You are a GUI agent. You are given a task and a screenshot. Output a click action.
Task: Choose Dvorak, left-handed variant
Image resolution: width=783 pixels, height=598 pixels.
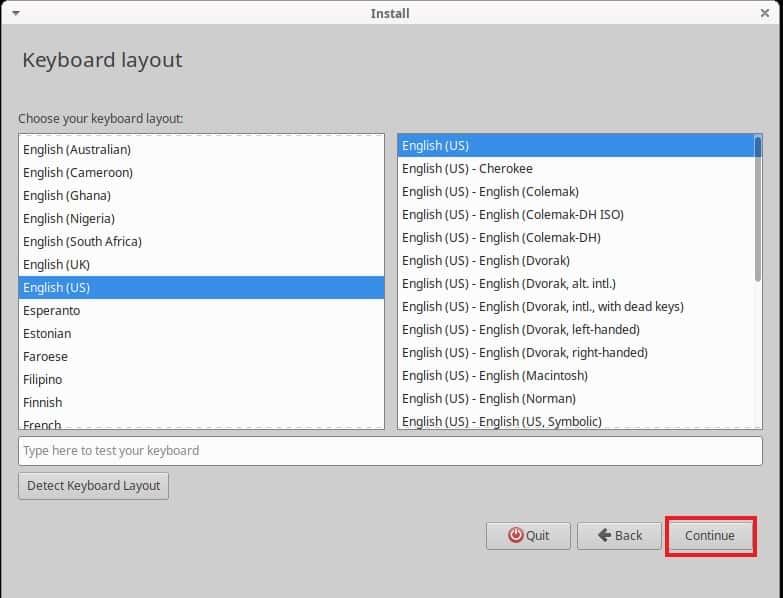(576, 329)
